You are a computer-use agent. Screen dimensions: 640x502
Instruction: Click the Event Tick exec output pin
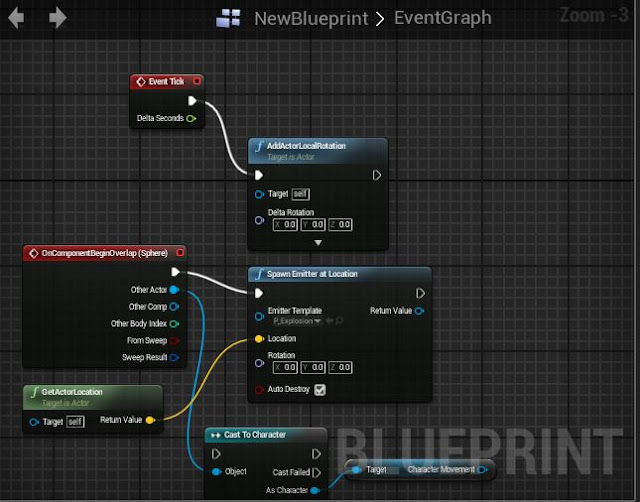point(192,101)
